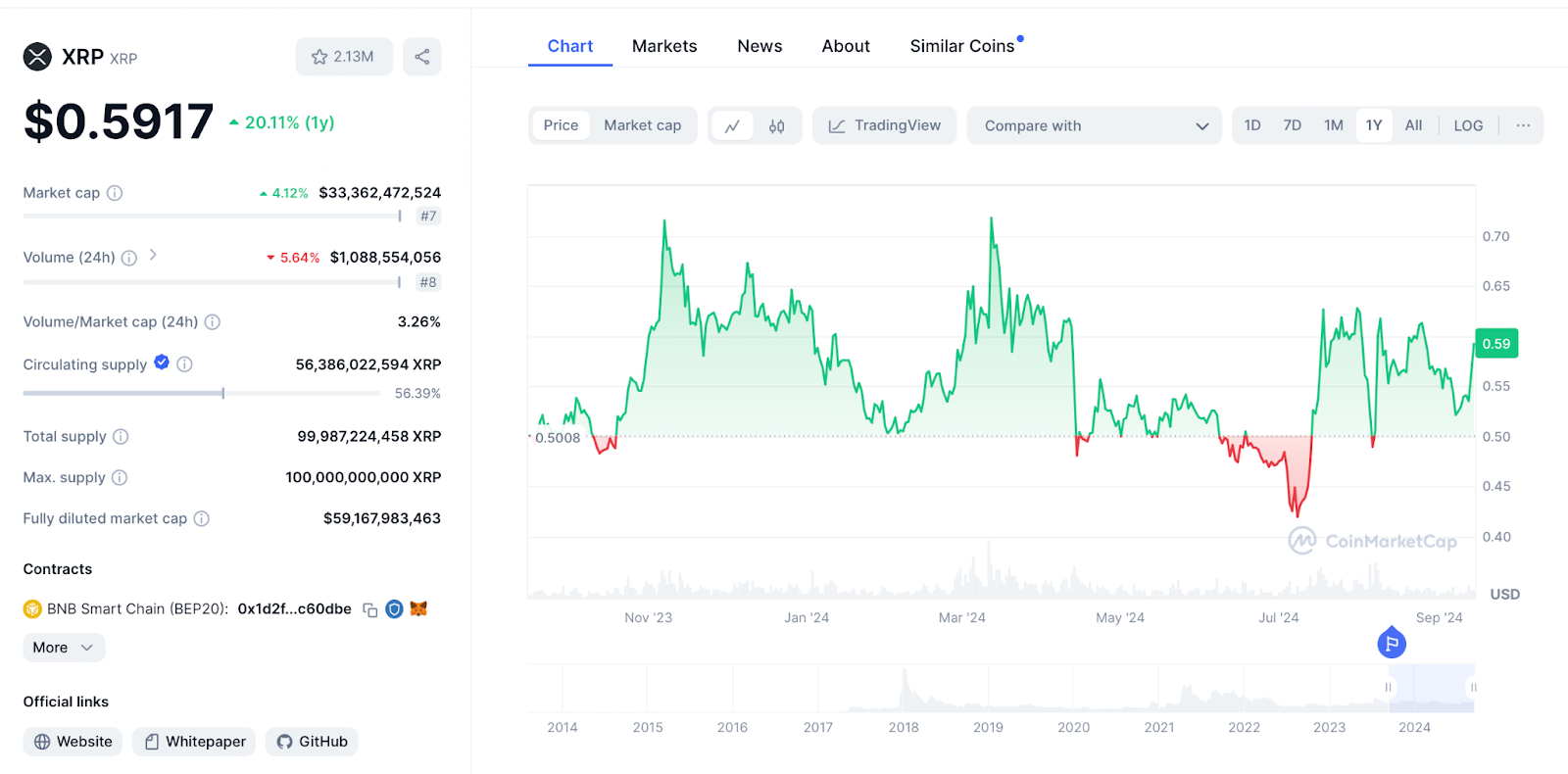1568x774 pixels.
Task: Open chart more options ellipsis
Action: point(1523,125)
